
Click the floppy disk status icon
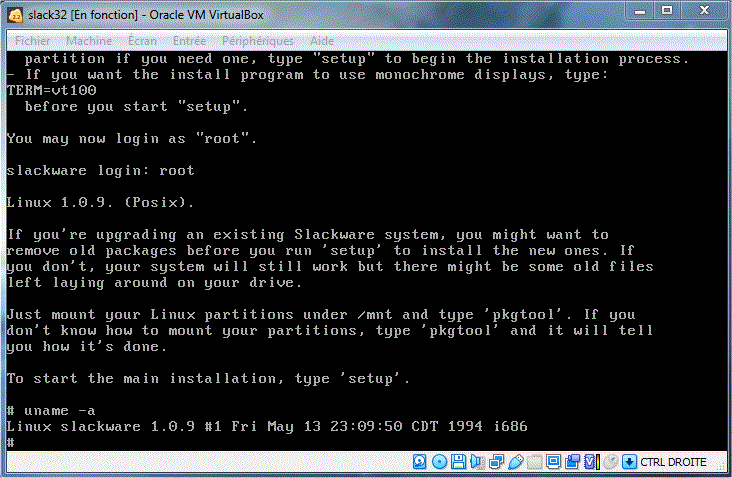click(458, 462)
